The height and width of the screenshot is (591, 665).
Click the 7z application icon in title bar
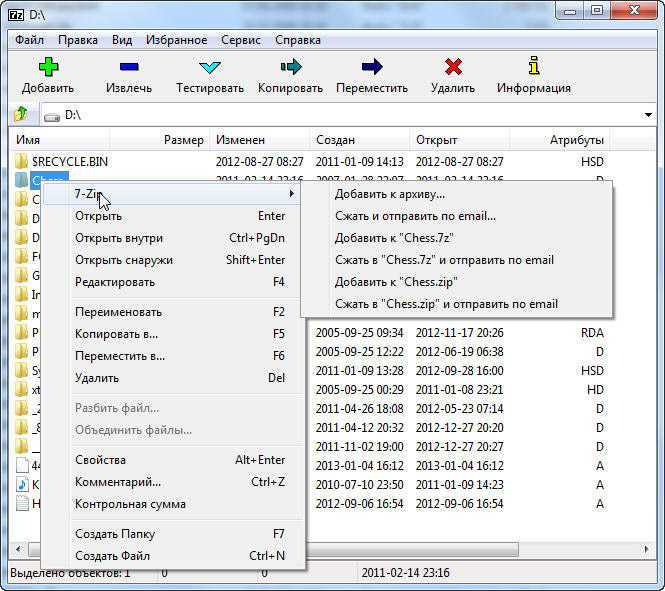point(17,15)
